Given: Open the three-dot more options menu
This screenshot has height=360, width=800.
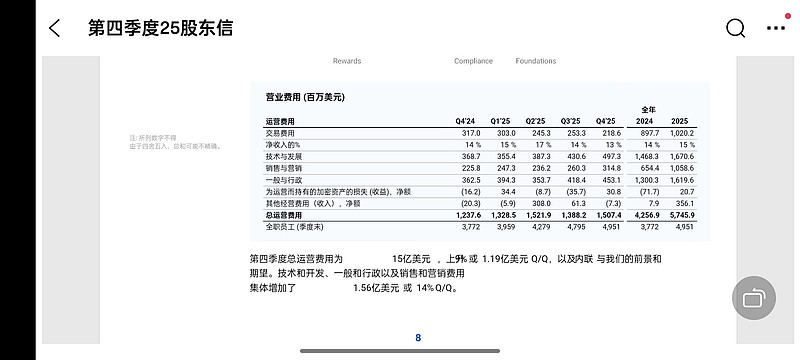Looking at the screenshot, I should pos(776,28).
